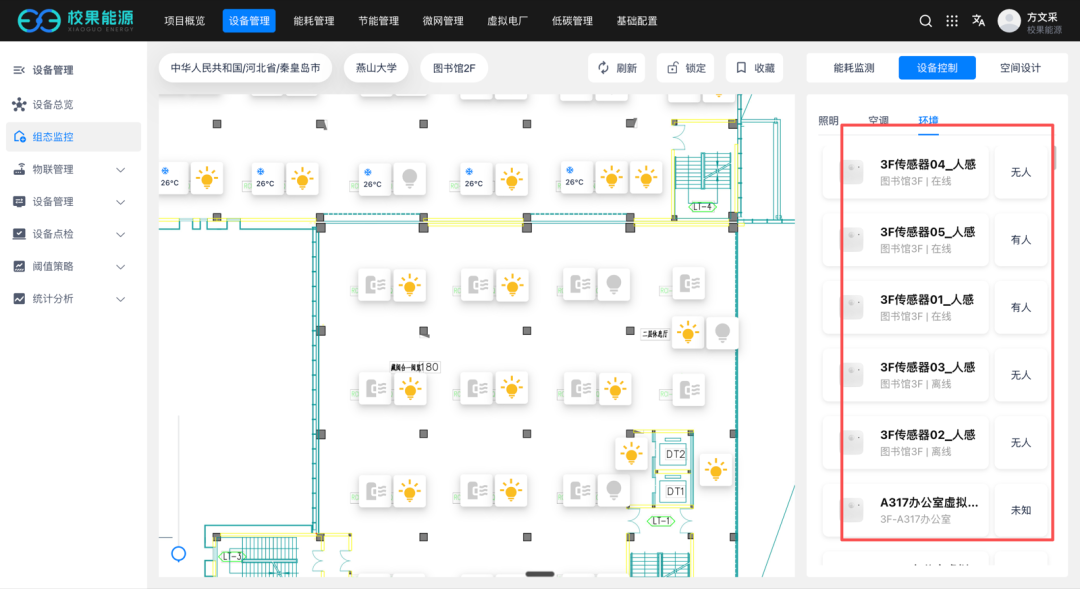Image resolution: width=1080 pixels, height=589 pixels.
Task: Click the refresh icon beside 刷新
Action: (603, 68)
